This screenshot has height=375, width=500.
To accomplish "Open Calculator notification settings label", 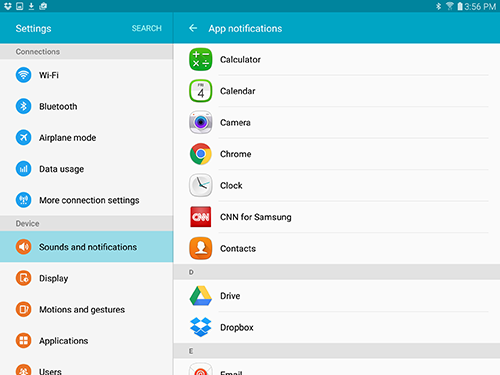I will 240,60.
